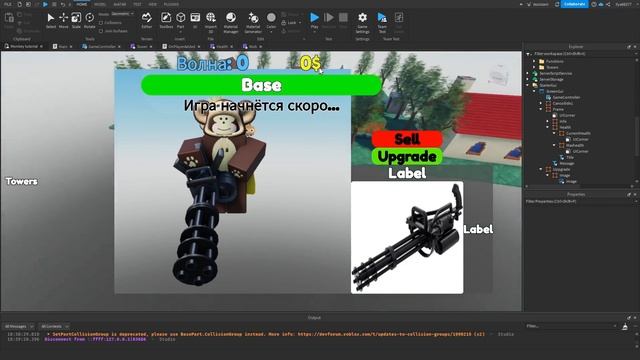Open the Toolbox

[166, 20]
